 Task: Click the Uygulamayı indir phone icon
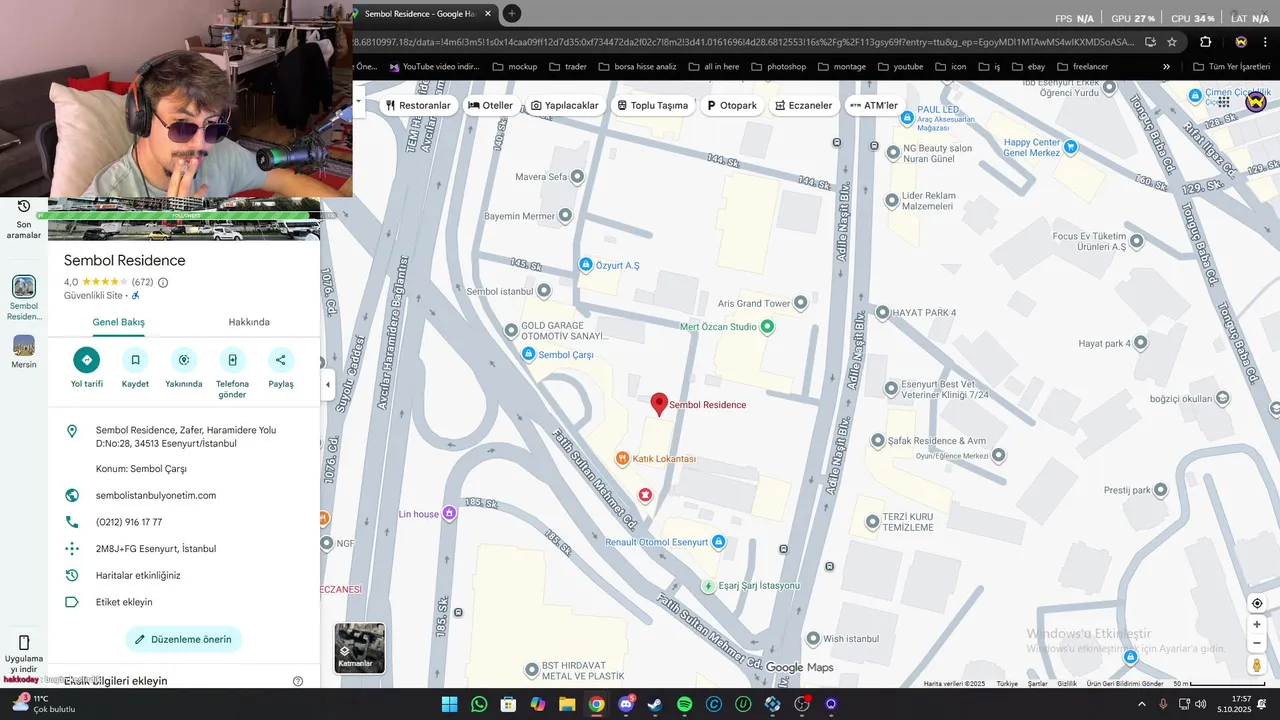point(24,642)
